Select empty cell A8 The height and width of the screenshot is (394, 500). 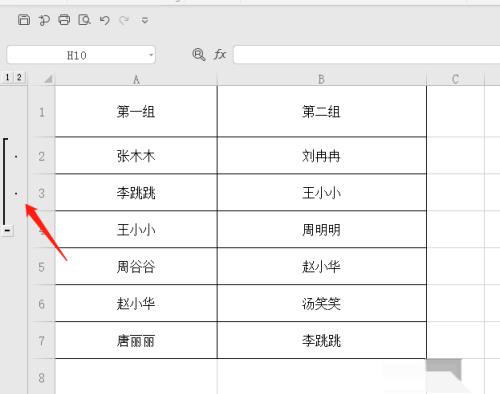[136, 377]
